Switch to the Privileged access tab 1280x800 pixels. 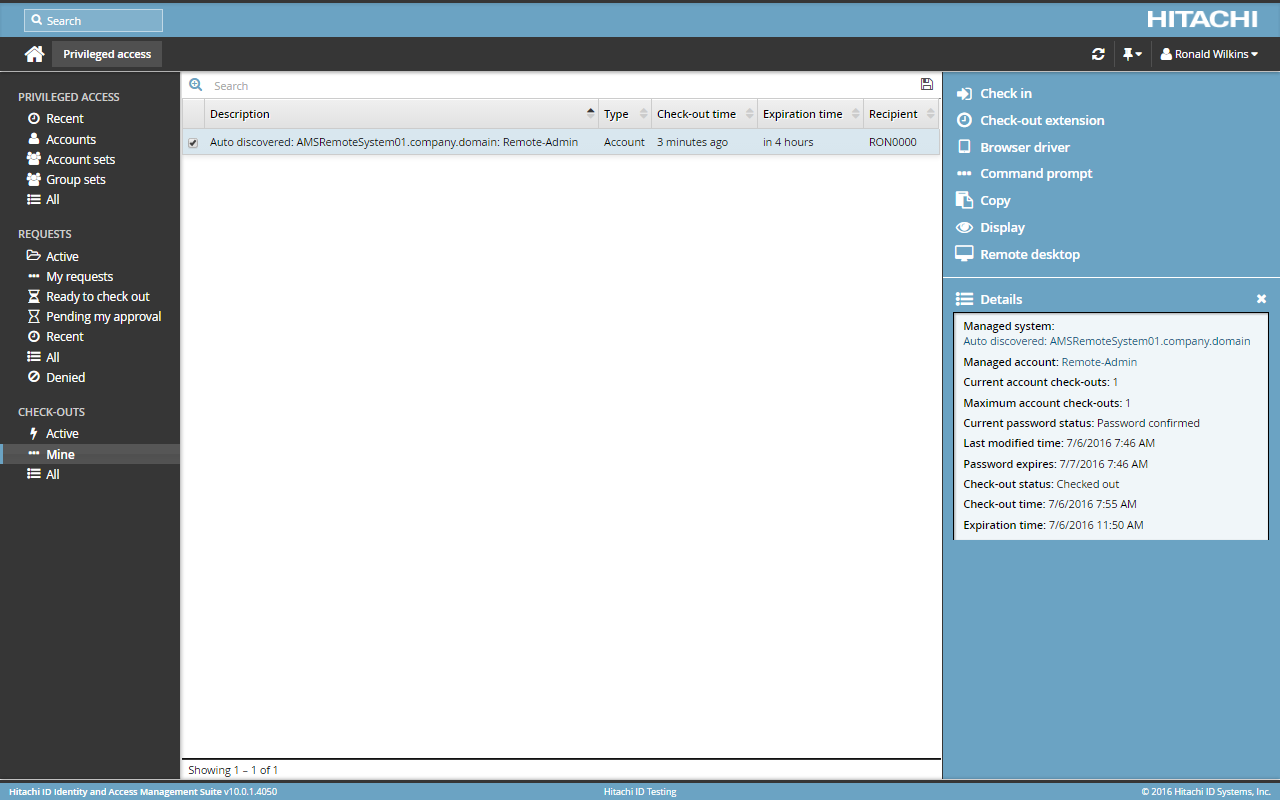106,53
